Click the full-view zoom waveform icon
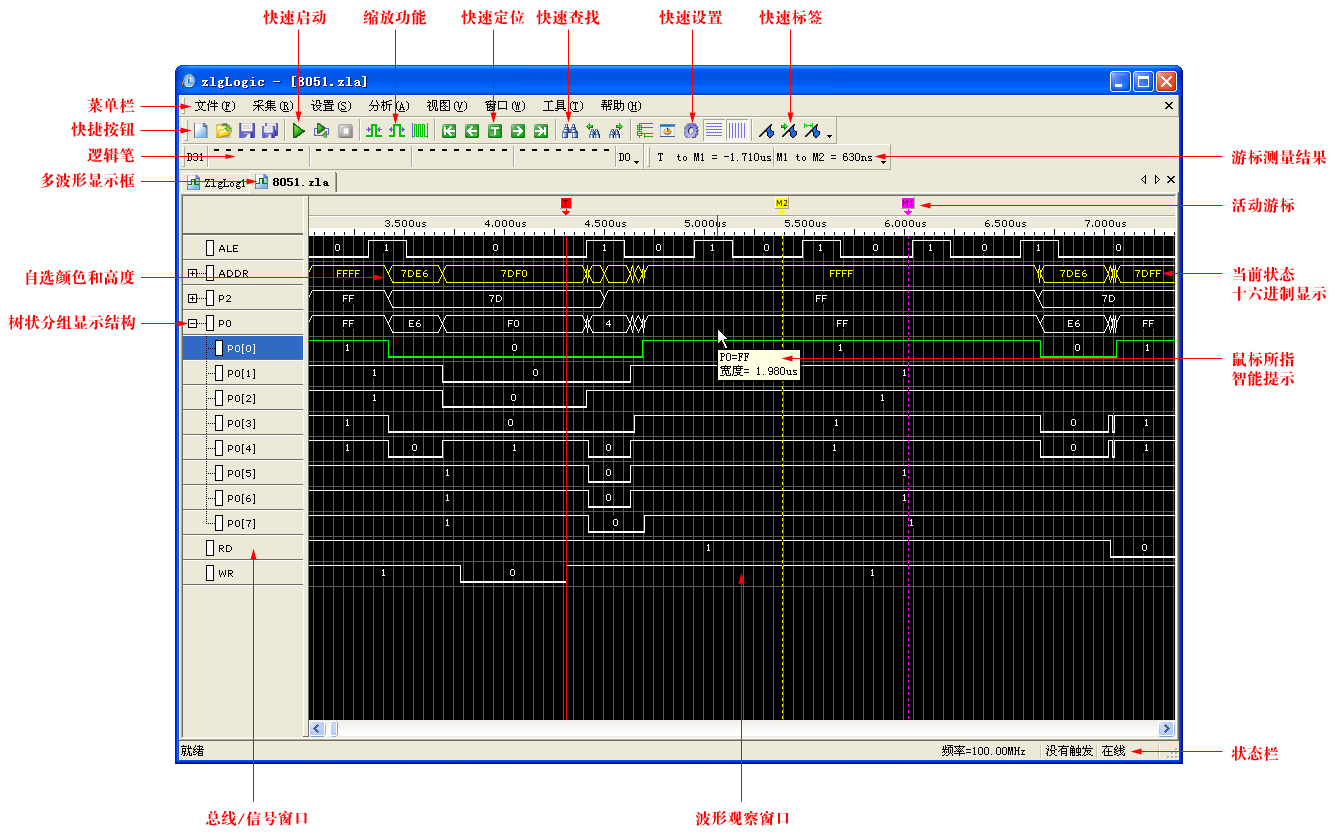This screenshot has height=836, width=1342. [420, 130]
